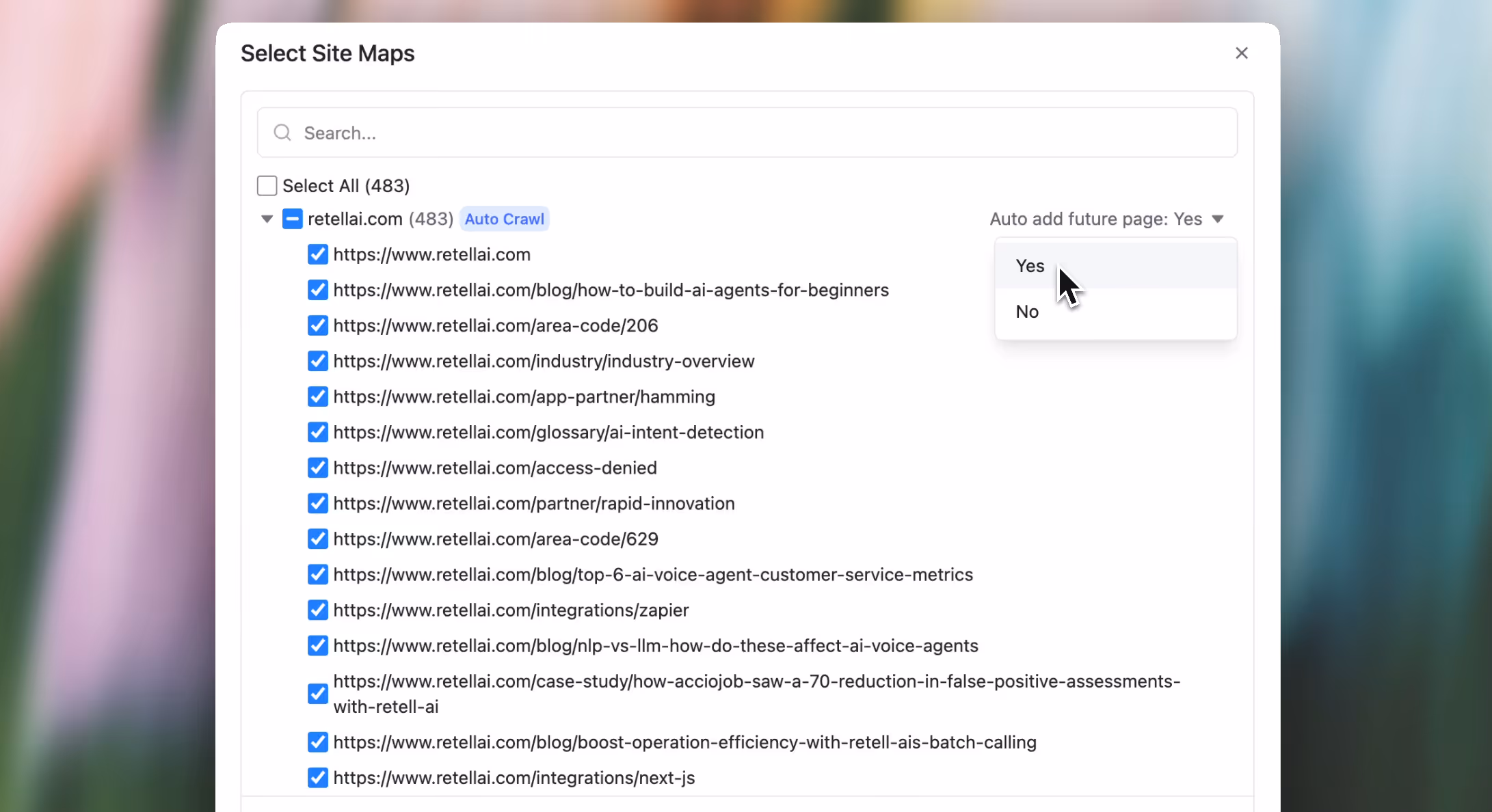Choose Yes in the dropdown menu

pos(1030,266)
